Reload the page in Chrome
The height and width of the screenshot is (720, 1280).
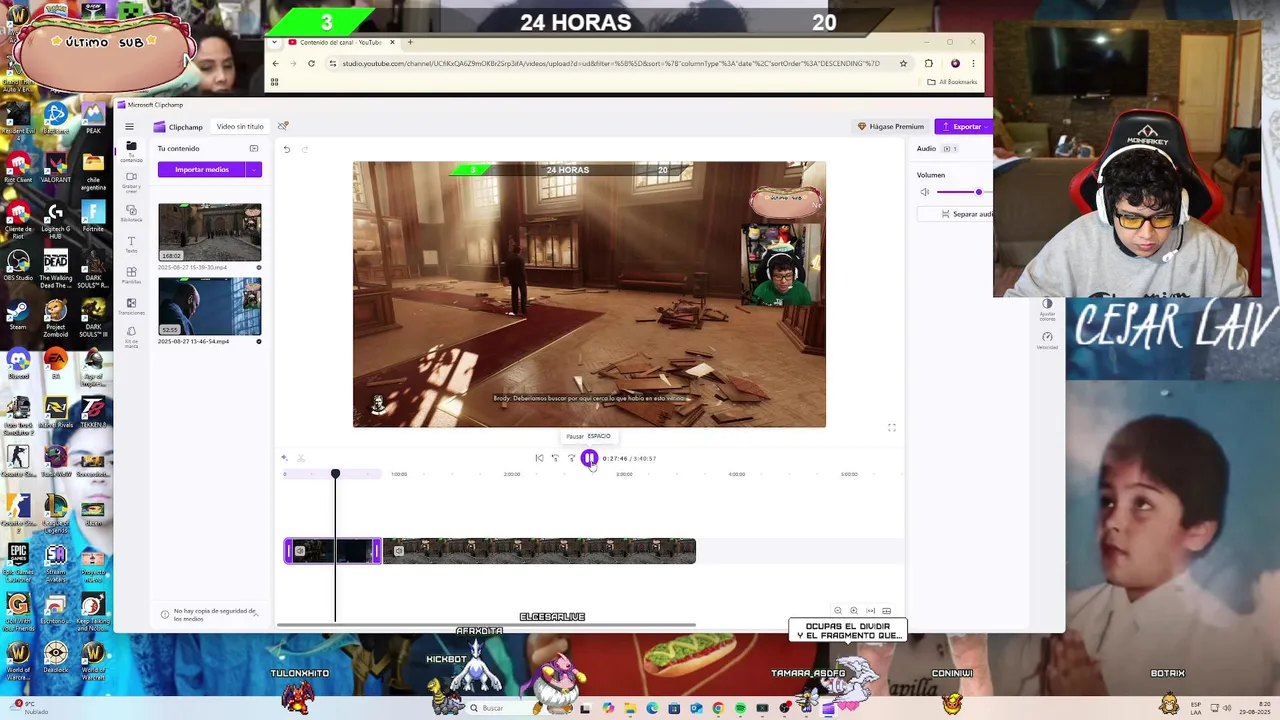point(311,63)
